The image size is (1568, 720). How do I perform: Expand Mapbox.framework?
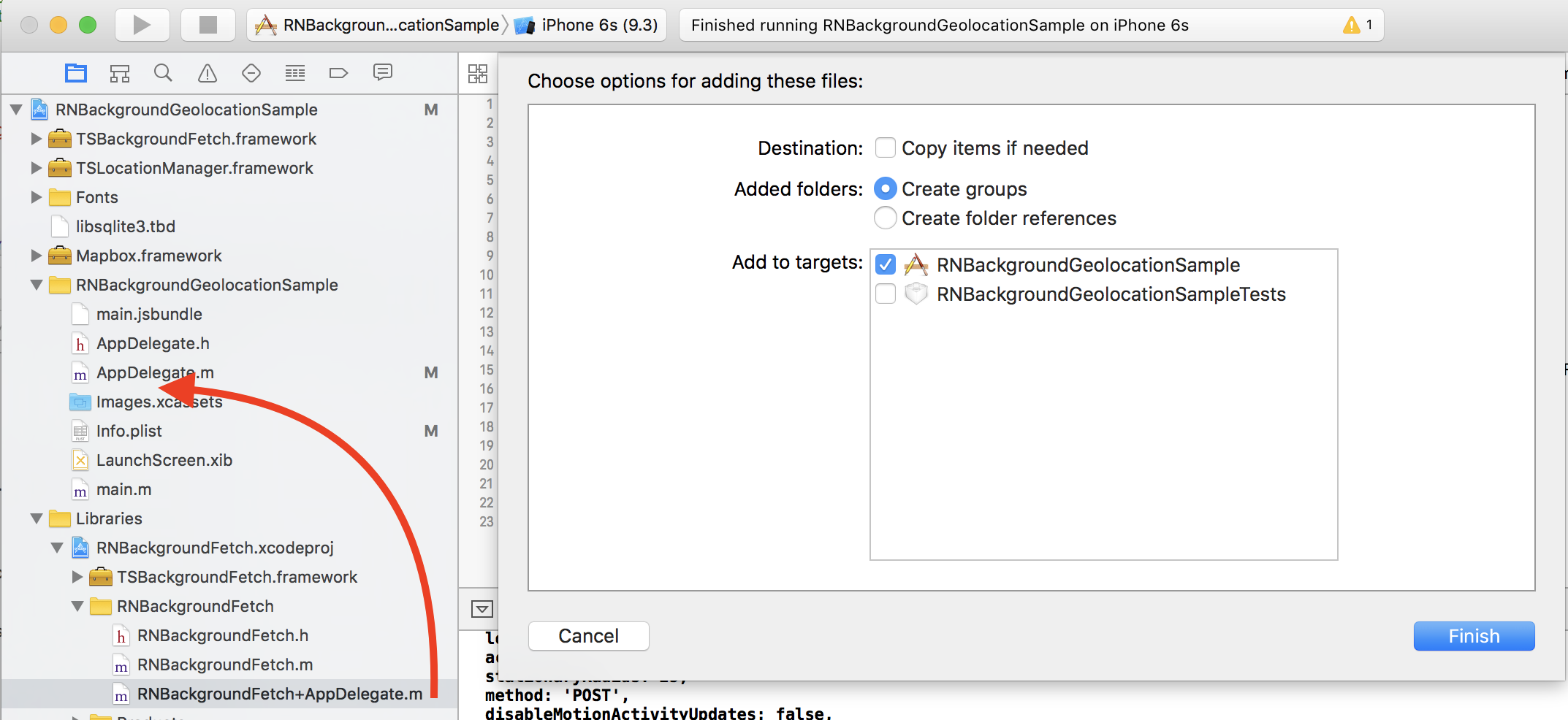36,256
